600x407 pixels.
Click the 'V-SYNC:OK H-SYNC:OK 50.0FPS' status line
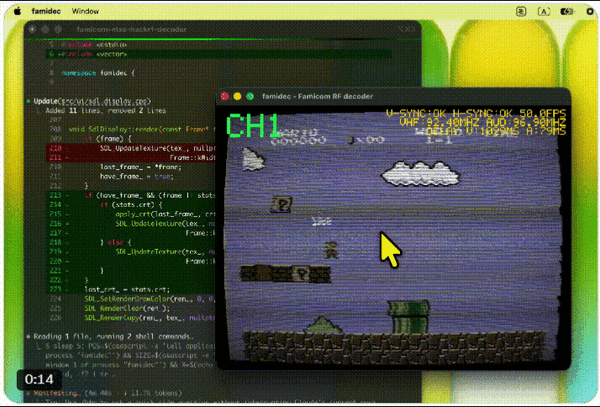(476, 114)
